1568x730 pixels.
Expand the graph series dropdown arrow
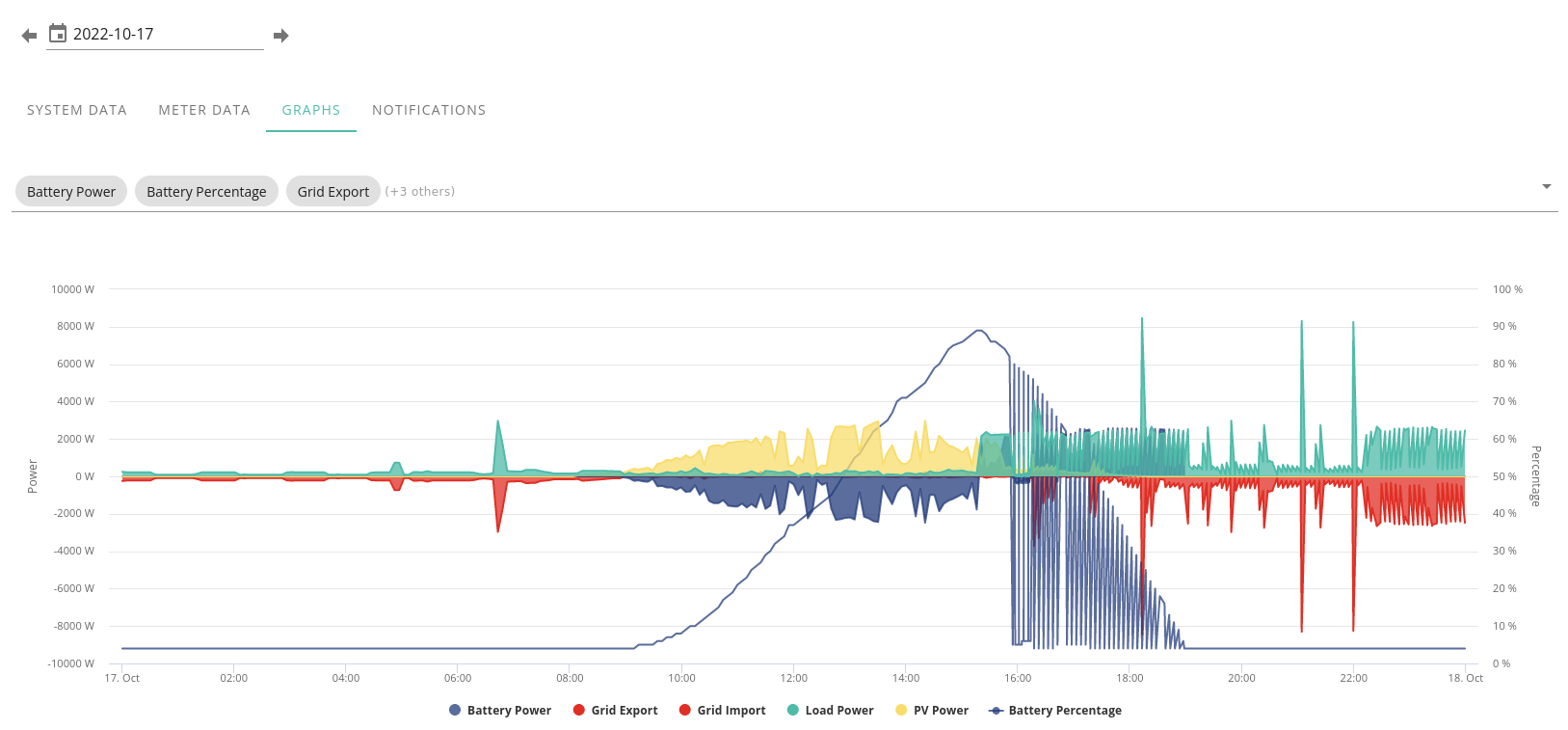click(x=1547, y=186)
